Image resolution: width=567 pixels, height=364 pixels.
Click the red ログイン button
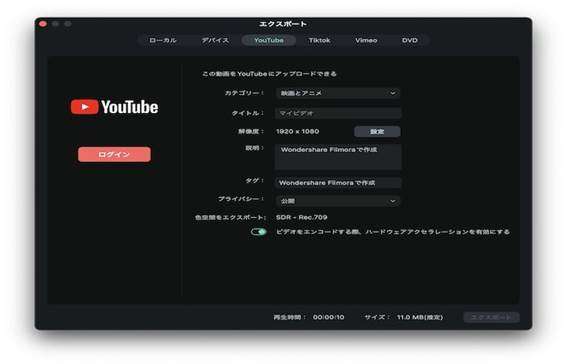coord(114,154)
